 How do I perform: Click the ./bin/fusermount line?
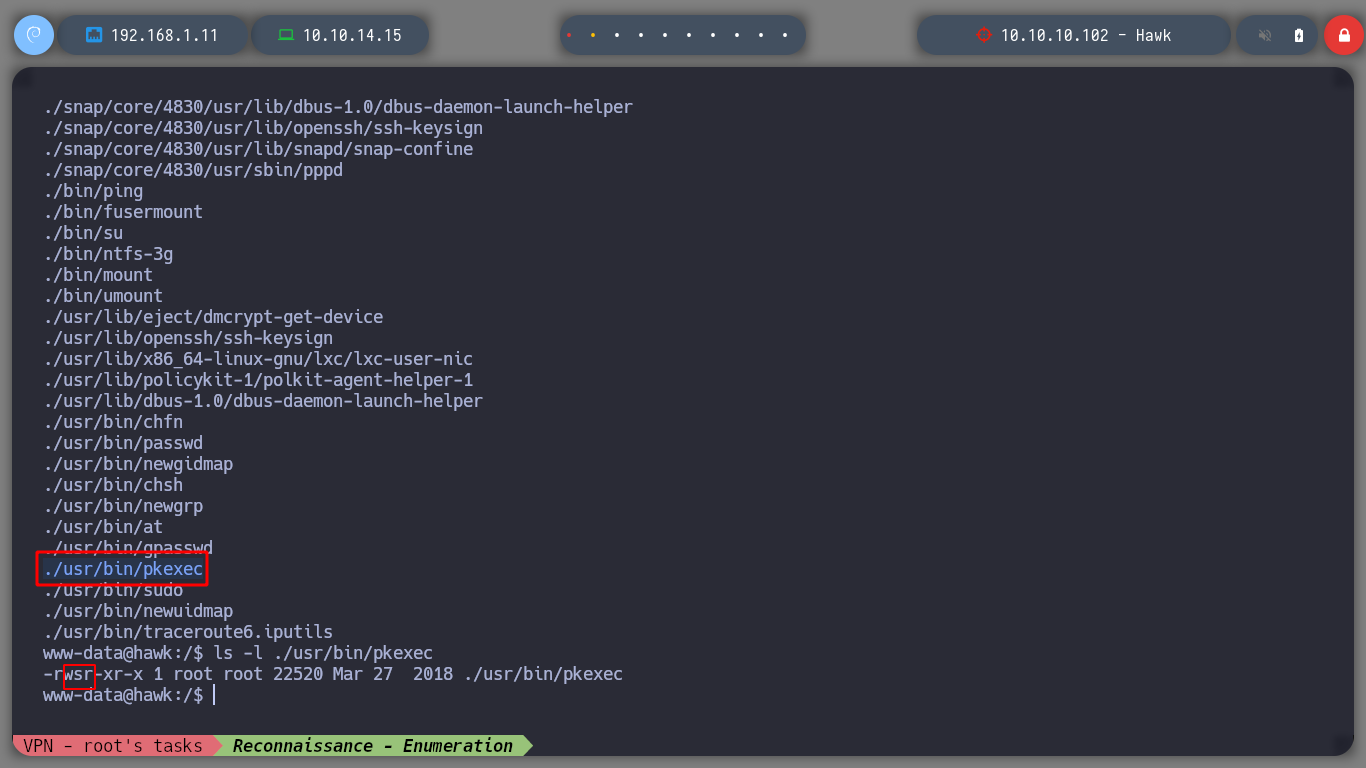tap(123, 212)
